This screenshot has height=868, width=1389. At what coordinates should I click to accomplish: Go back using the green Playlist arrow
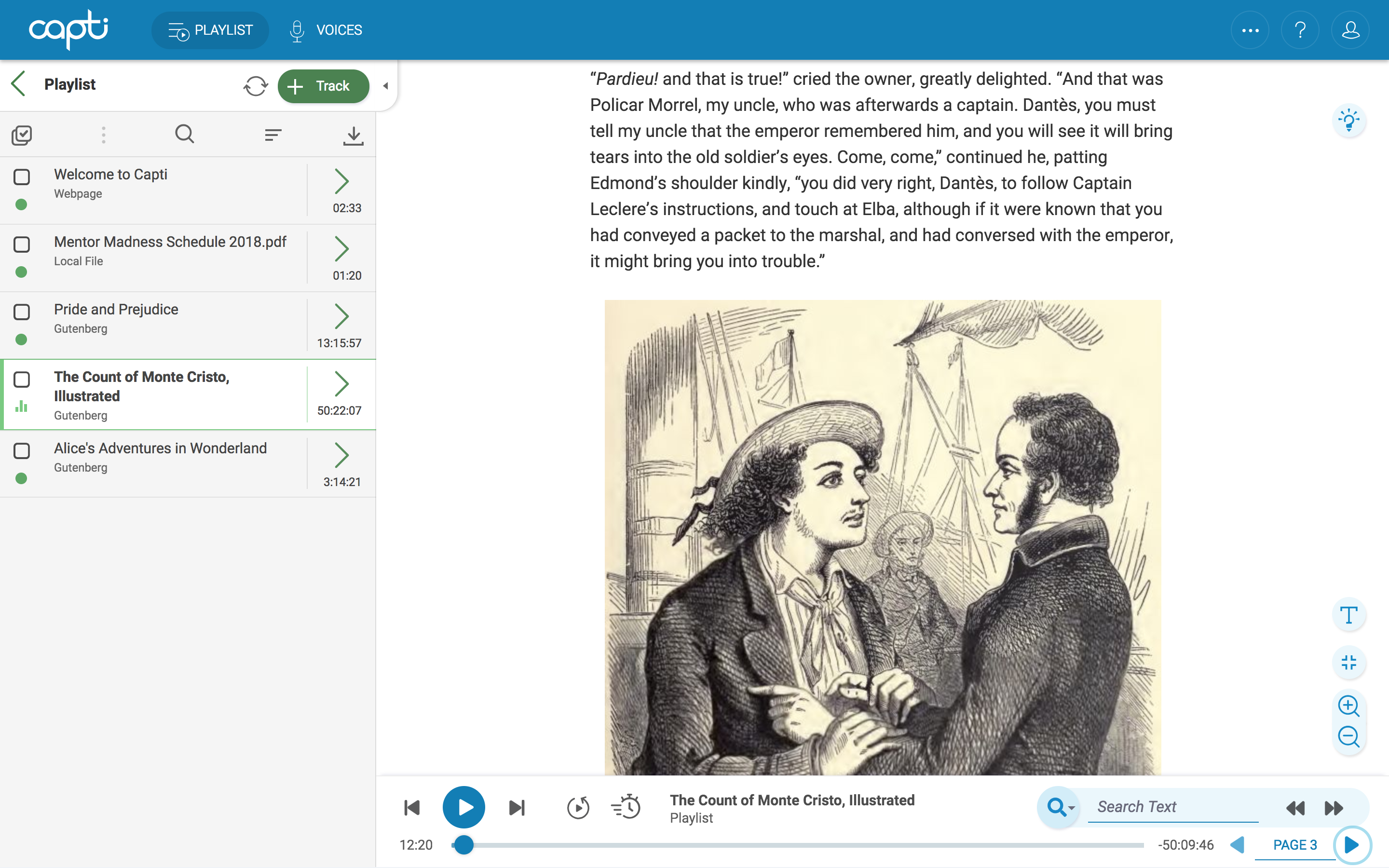click(19, 84)
